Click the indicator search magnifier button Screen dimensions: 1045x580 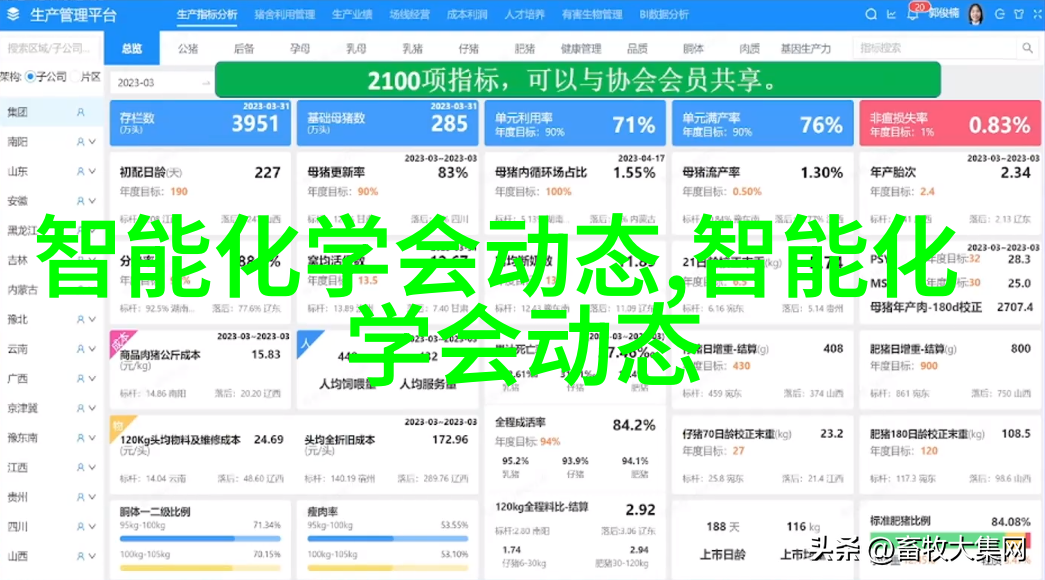tap(1027, 48)
